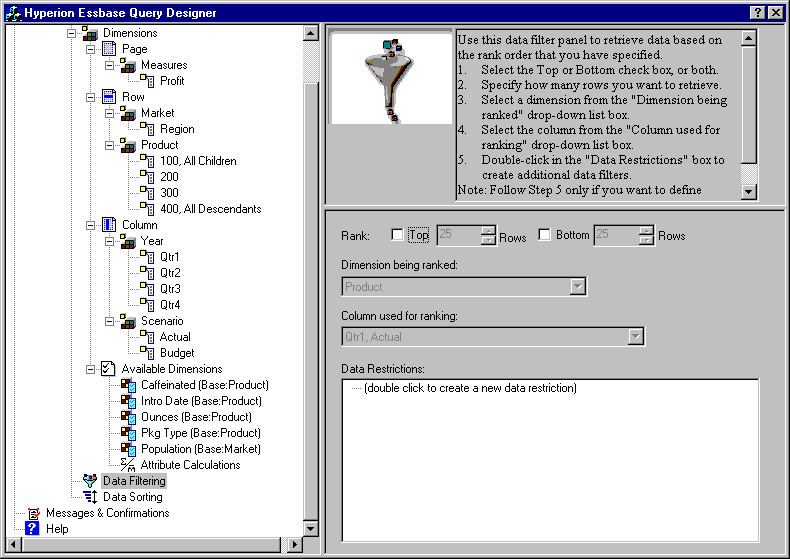Click the Help question mark icon
The height and width of the screenshot is (559, 790).
pyautogui.click(x=32, y=528)
